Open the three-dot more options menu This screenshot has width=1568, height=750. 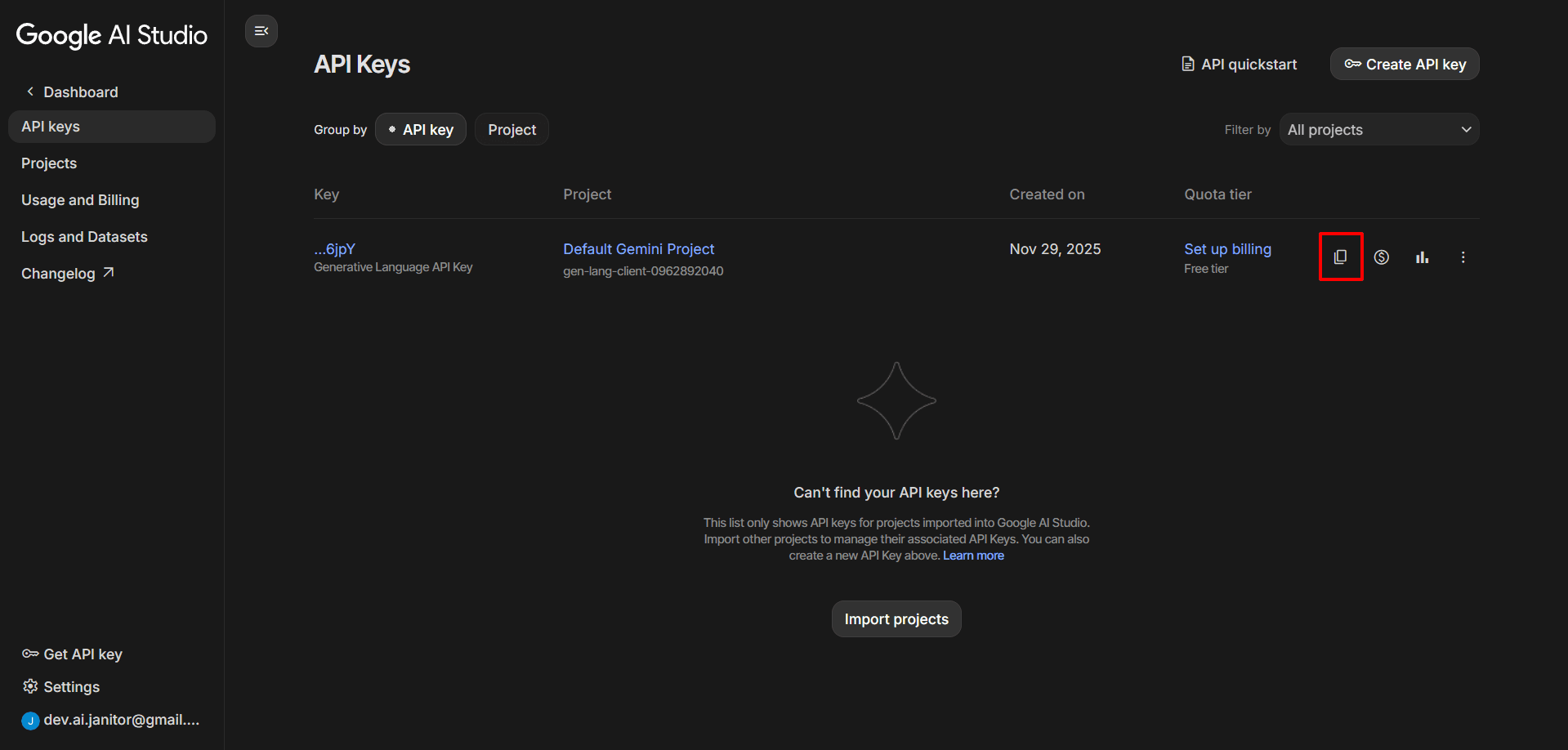point(1463,257)
